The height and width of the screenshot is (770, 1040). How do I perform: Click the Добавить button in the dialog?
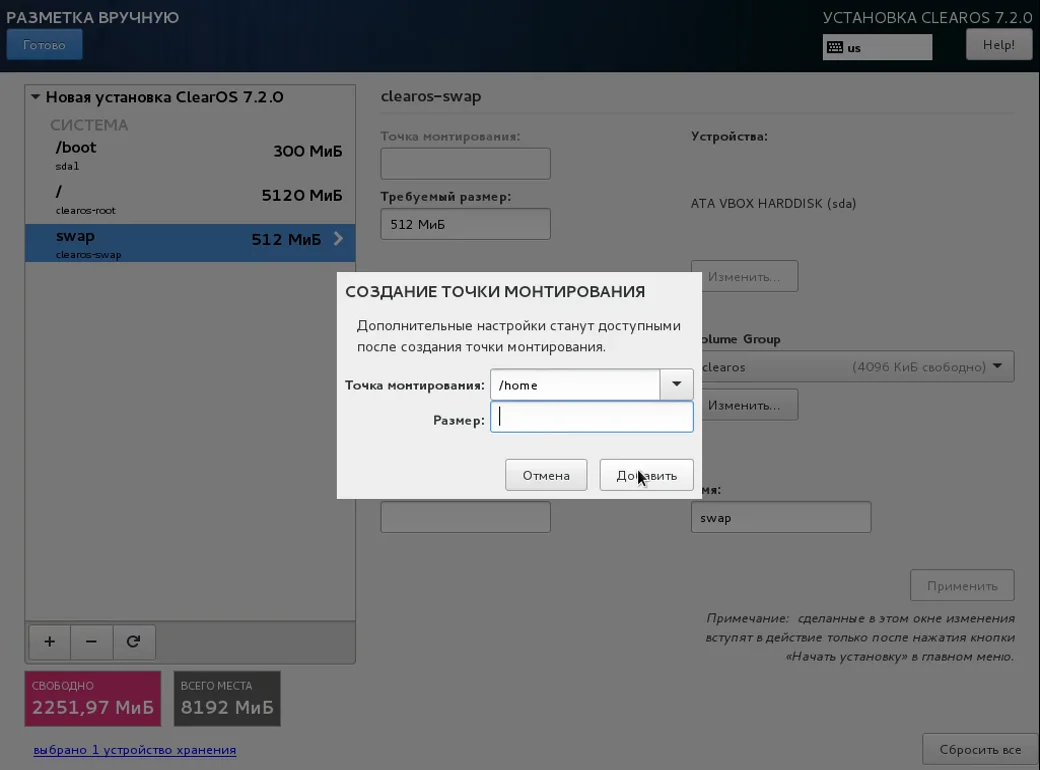point(646,475)
